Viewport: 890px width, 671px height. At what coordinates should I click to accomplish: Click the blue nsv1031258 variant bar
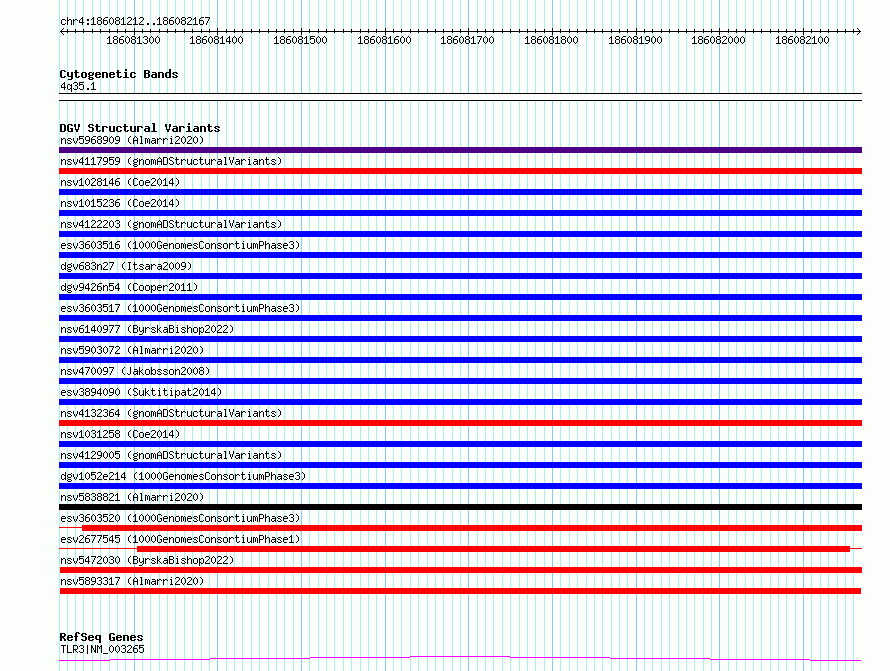coord(460,444)
